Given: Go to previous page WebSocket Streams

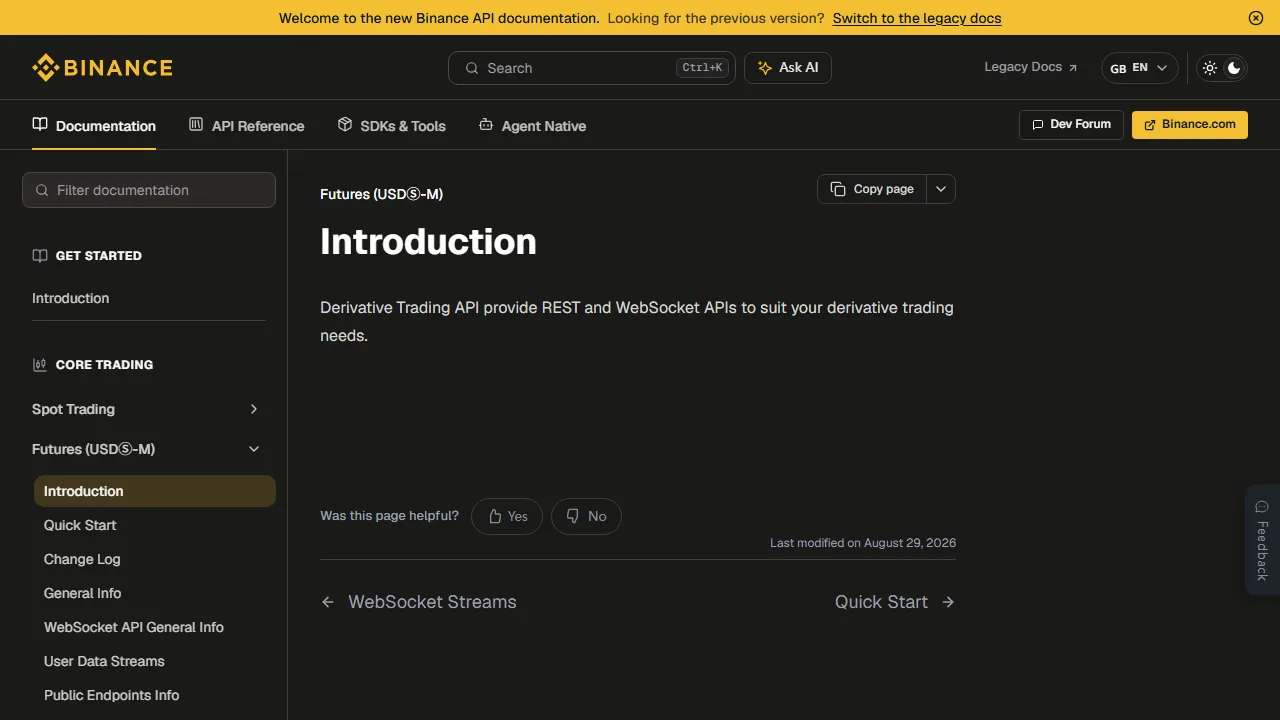Looking at the screenshot, I should click(x=419, y=602).
